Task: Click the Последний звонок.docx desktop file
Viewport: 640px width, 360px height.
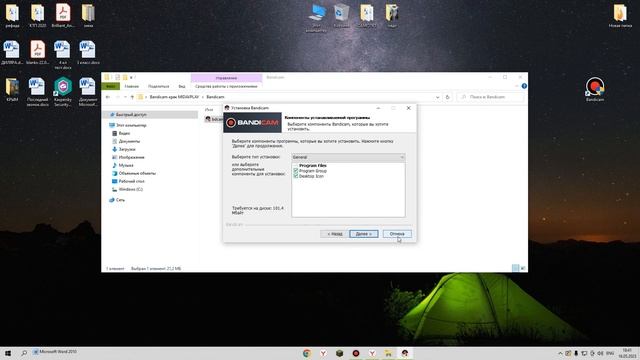Action: (x=37, y=92)
